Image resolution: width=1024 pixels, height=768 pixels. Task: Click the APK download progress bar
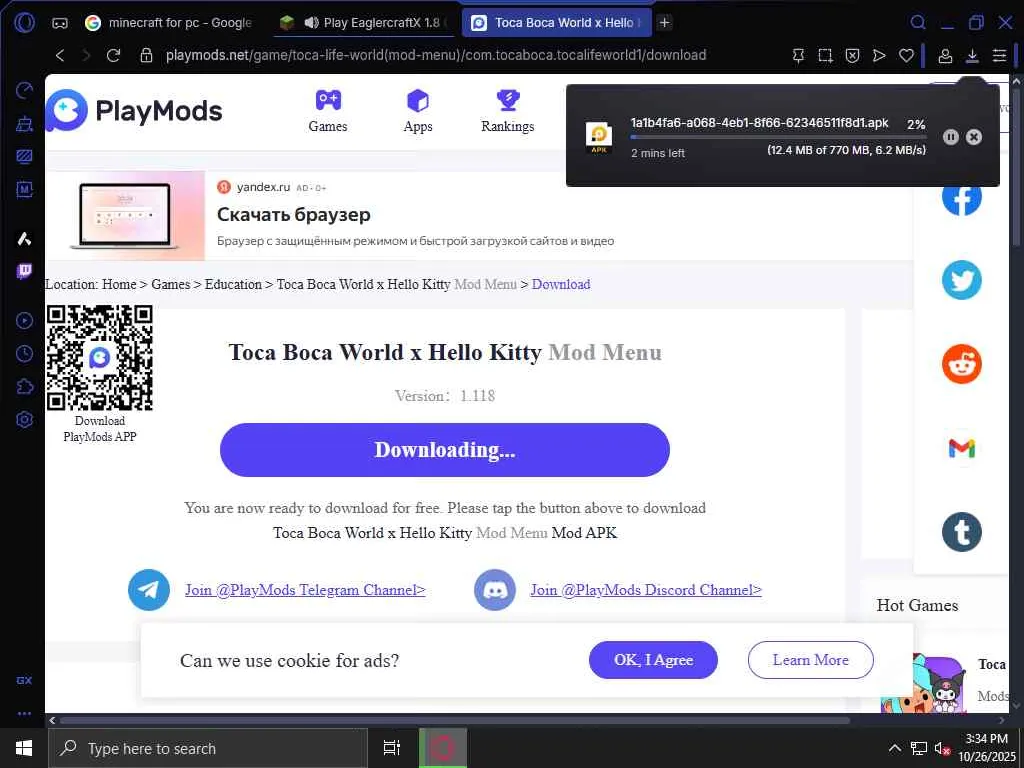click(x=778, y=137)
